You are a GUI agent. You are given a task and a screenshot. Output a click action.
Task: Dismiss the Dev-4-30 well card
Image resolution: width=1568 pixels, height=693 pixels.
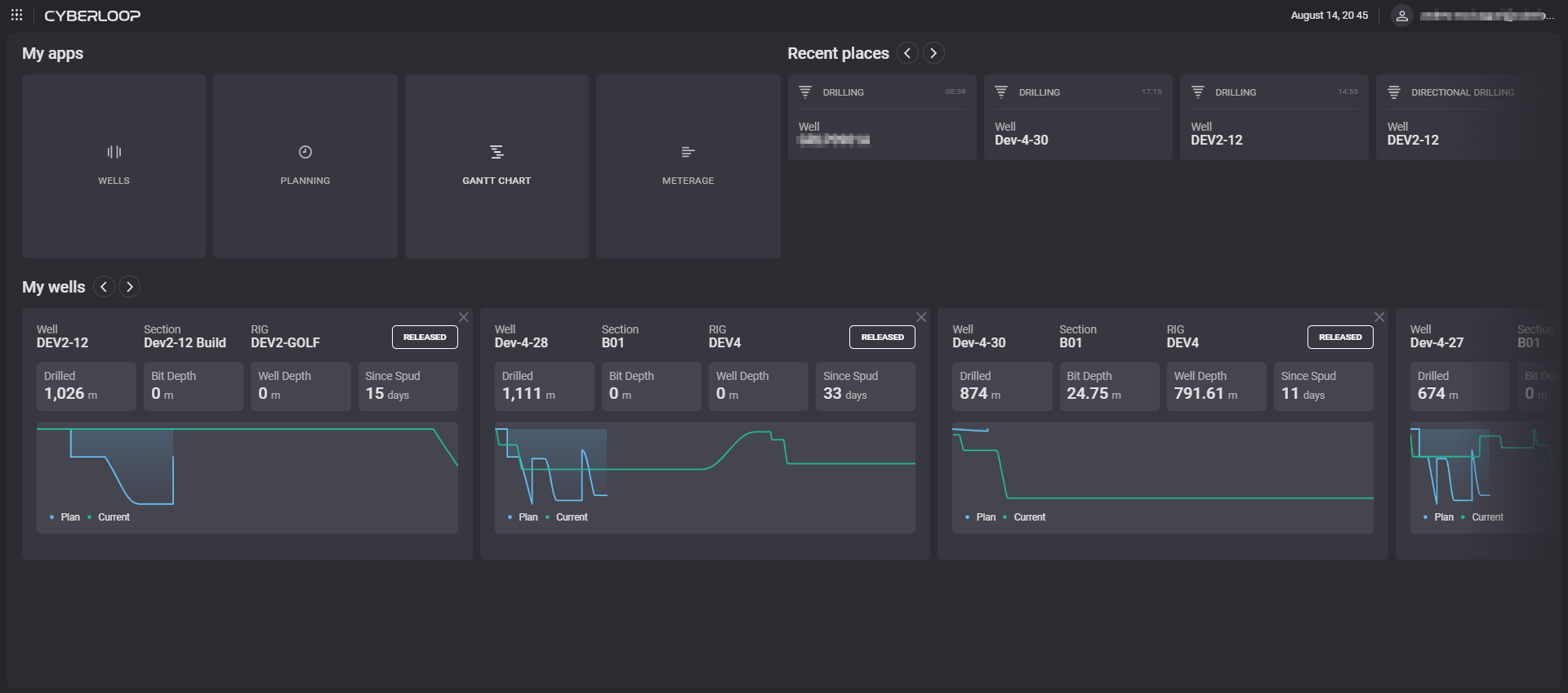click(1379, 317)
